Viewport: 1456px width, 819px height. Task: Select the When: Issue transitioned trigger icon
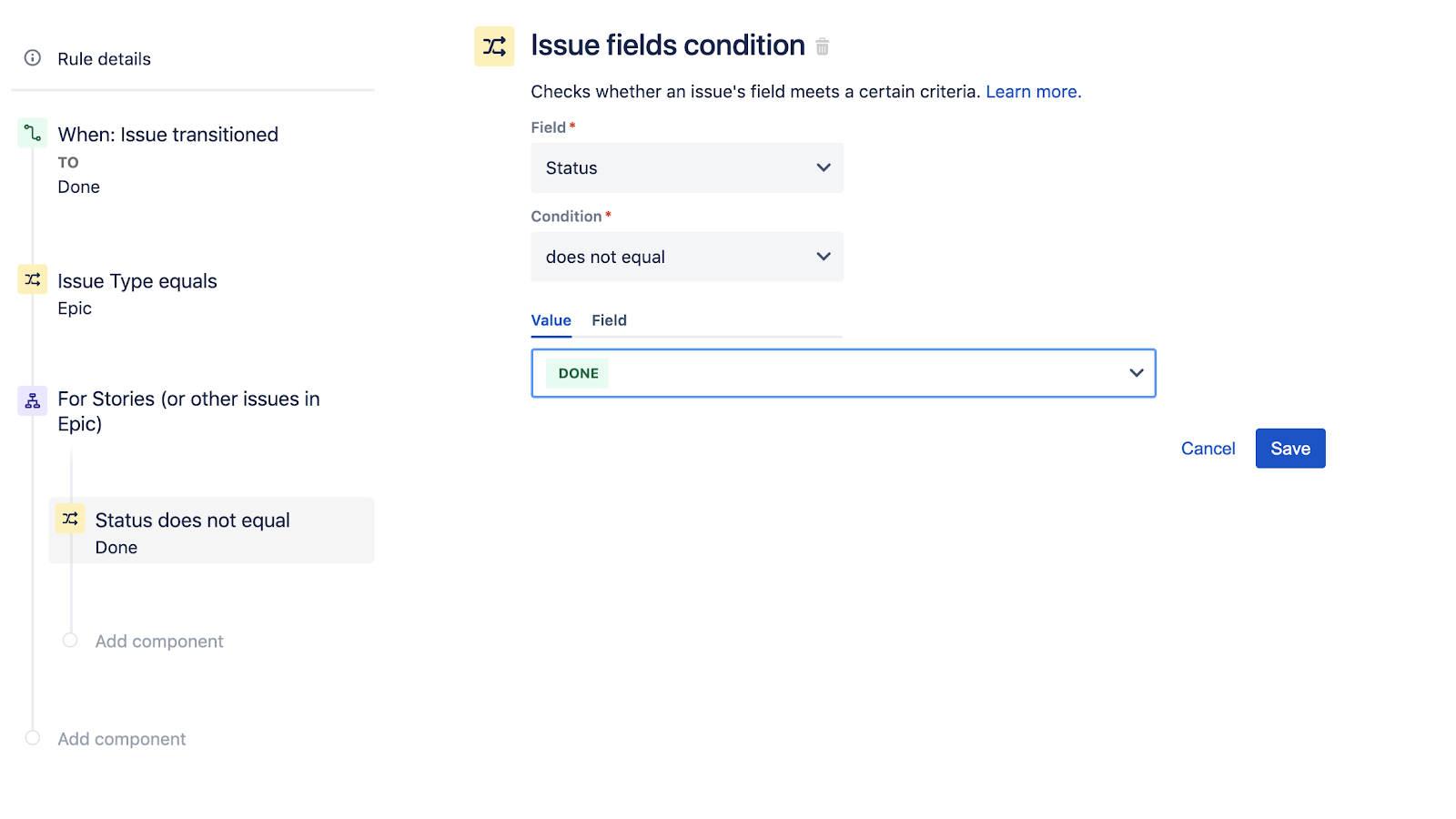[x=32, y=133]
